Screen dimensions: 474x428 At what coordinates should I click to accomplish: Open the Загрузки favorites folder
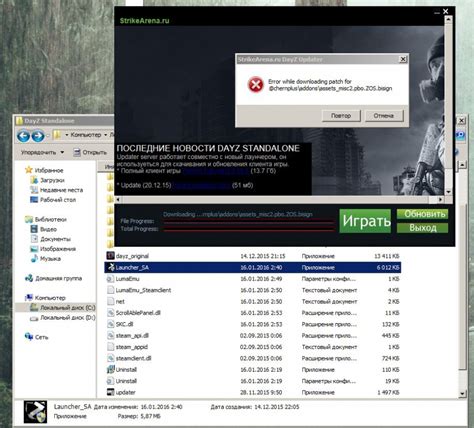(48, 180)
